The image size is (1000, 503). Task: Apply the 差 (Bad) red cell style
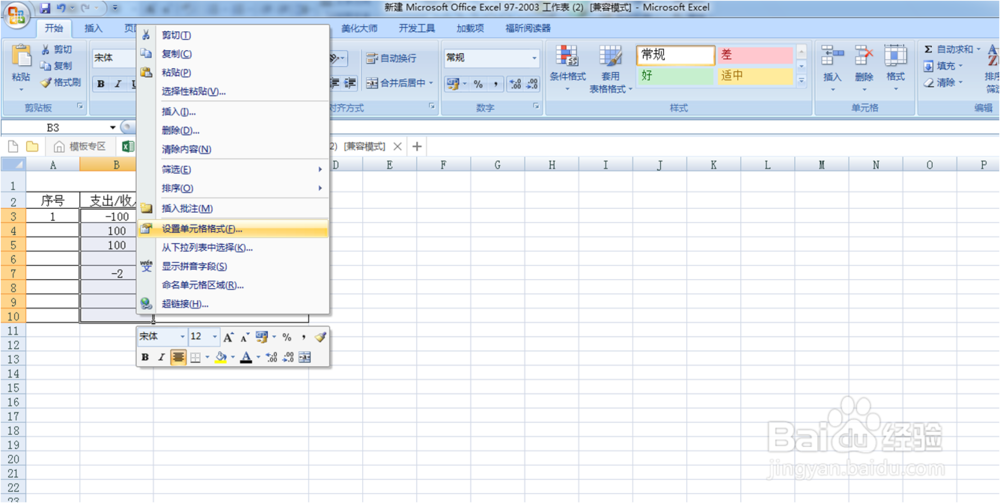pos(755,55)
